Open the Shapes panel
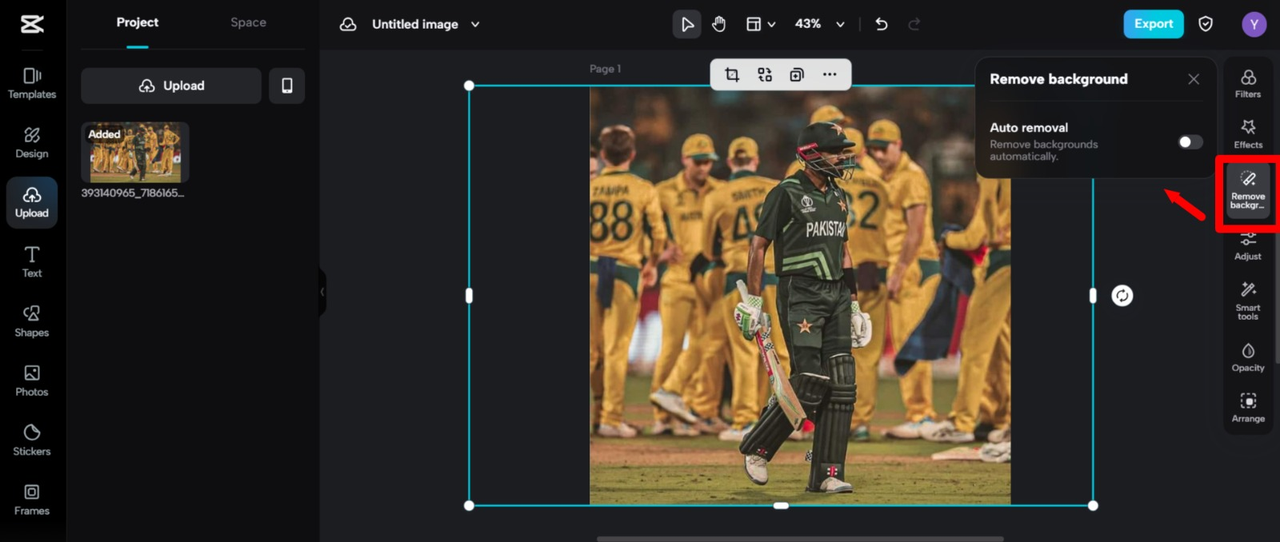 point(32,321)
